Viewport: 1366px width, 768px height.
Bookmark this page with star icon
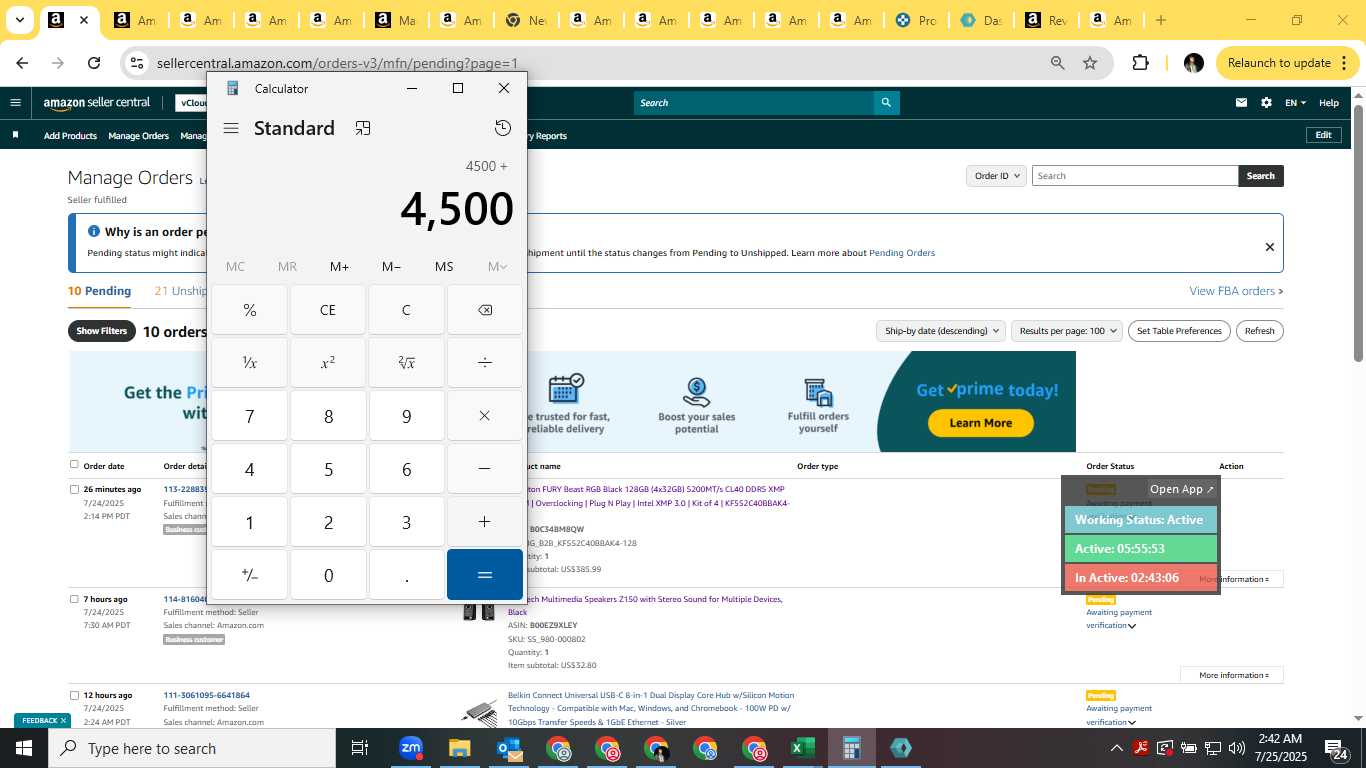1090,63
